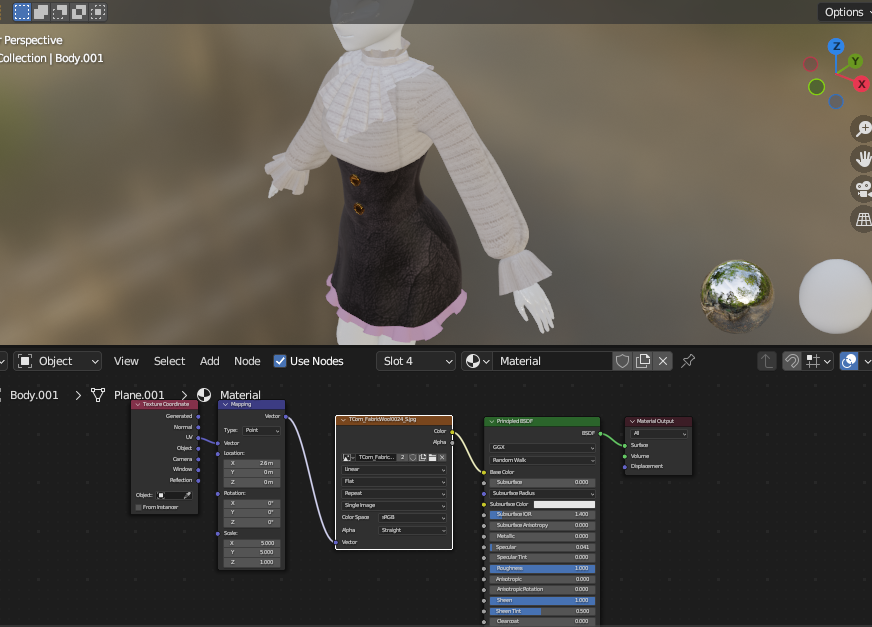
Task: Click the image user count 2 button
Action: click(x=403, y=457)
